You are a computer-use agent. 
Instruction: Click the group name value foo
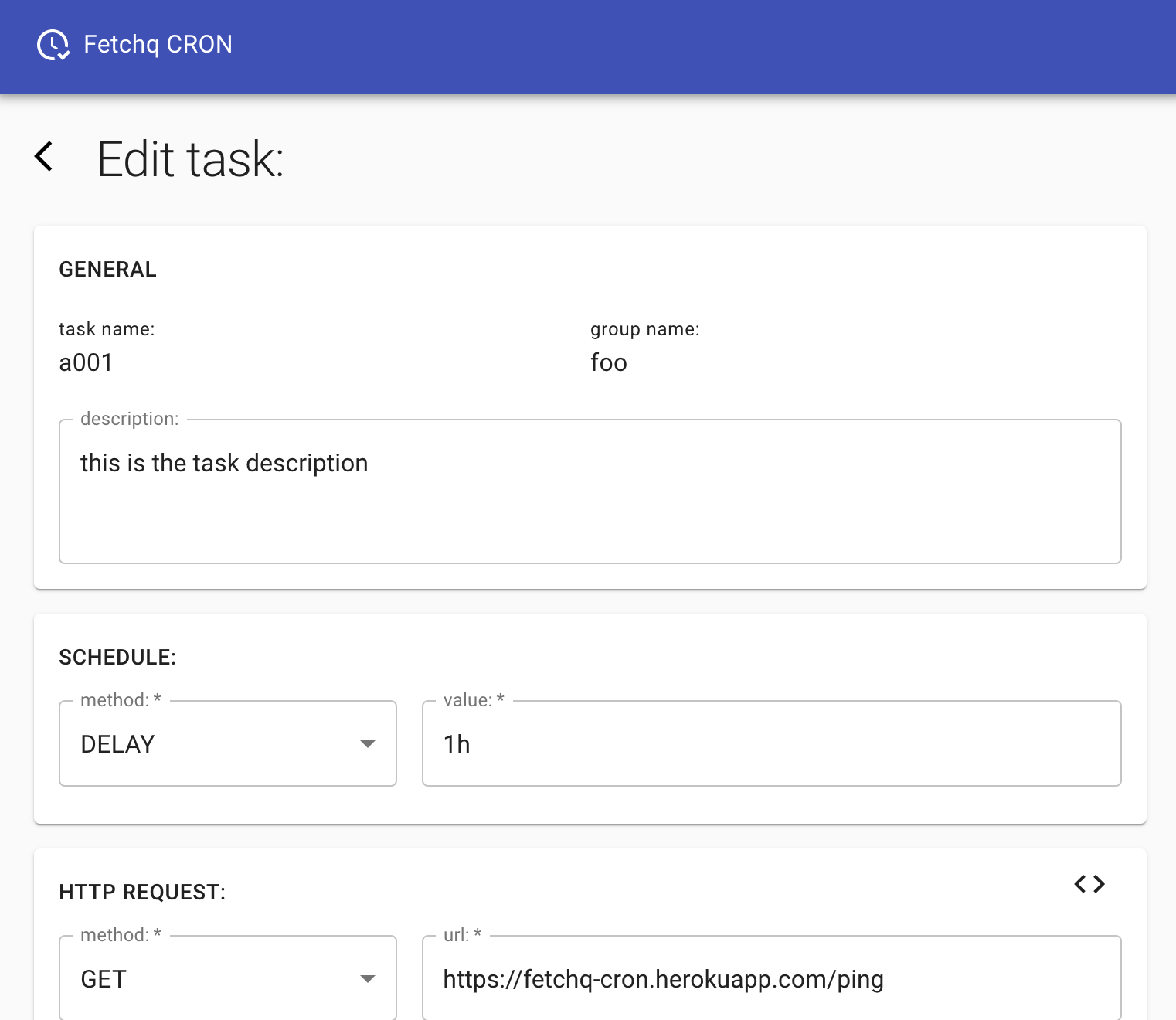[x=609, y=362]
